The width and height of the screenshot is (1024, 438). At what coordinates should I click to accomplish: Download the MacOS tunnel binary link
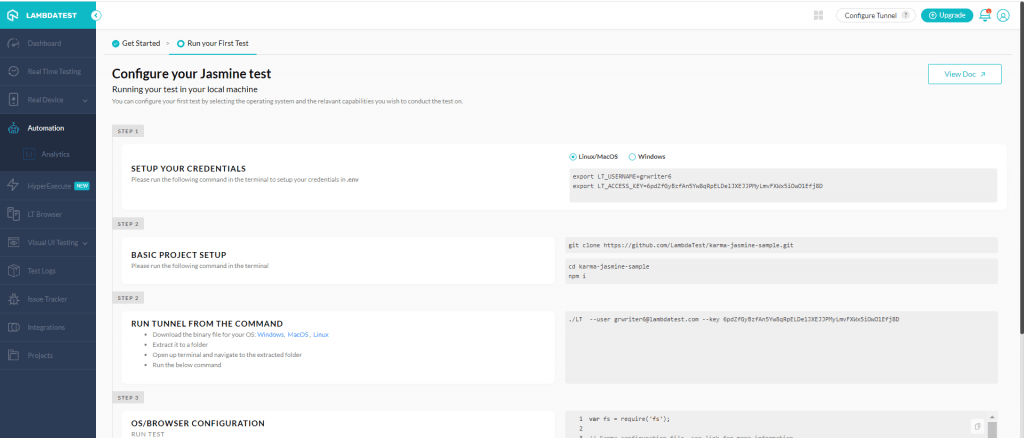coord(298,334)
